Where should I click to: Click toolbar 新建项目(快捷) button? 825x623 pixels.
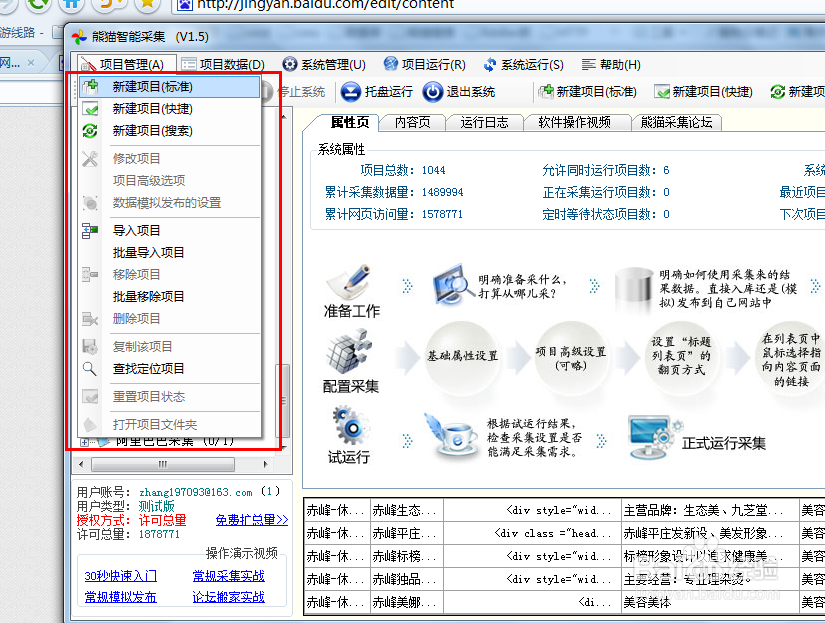pos(703,92)
